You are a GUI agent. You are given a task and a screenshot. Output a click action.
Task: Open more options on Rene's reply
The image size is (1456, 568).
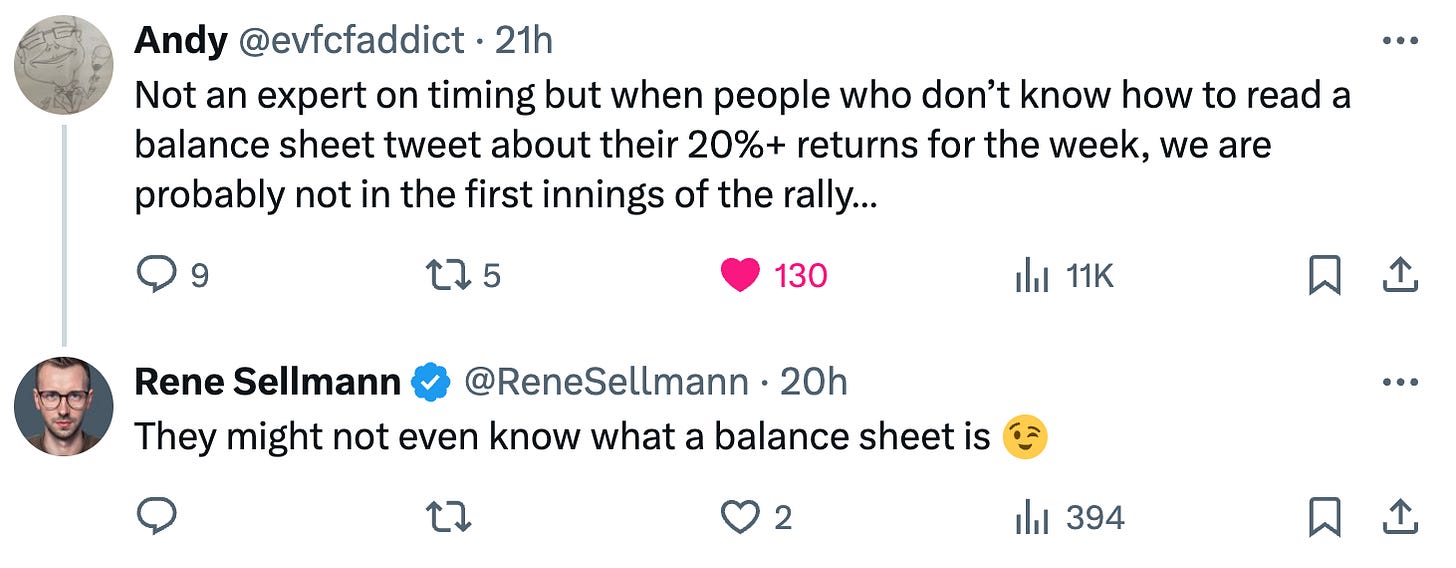pyautogui.click(x=1400, y=383)
